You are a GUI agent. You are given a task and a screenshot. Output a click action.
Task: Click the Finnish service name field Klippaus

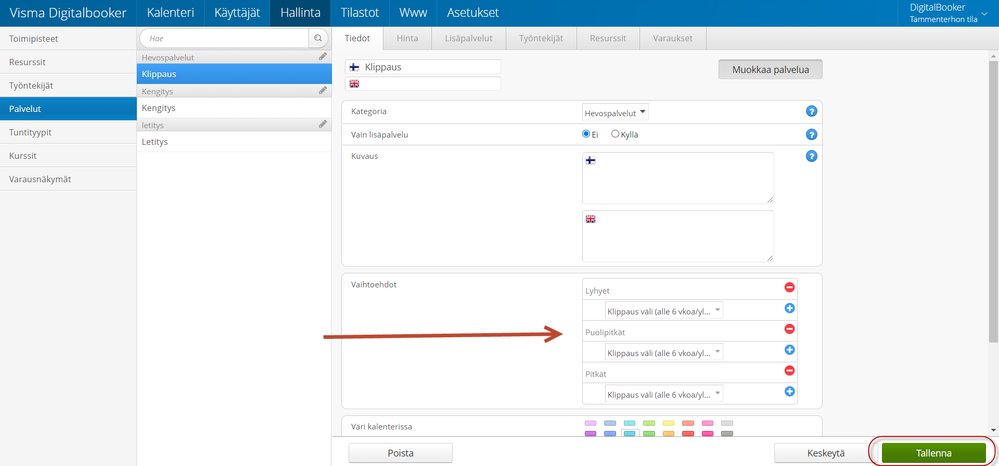(x=423, y=67)
